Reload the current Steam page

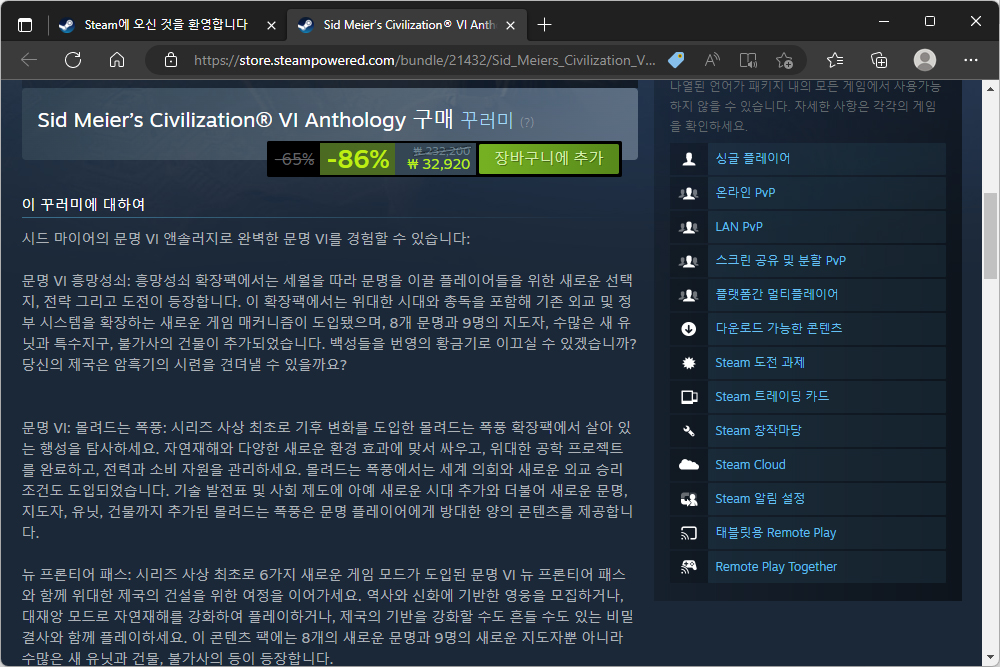click(x=73, y=60)
